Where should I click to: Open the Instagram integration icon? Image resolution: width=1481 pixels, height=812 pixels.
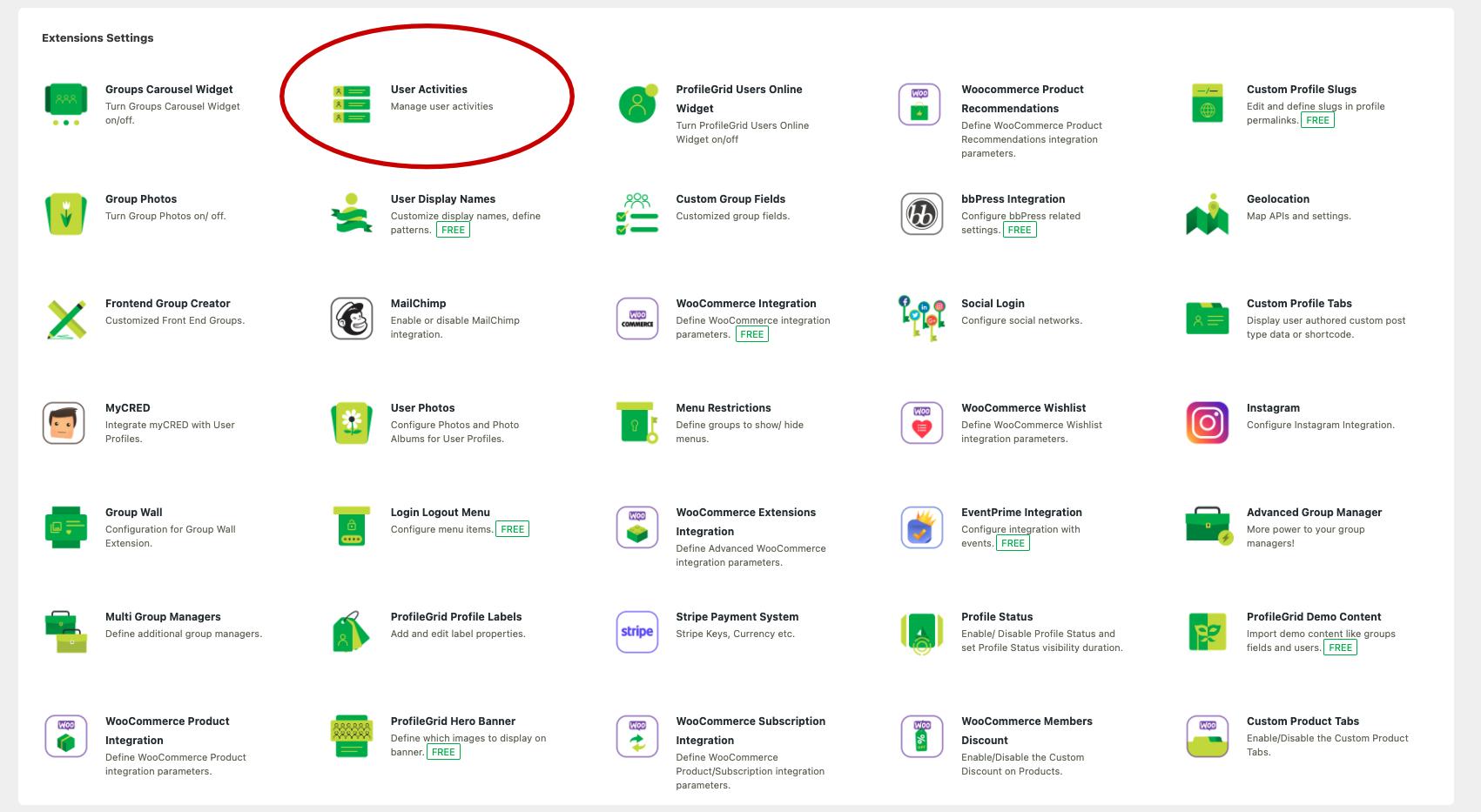coord(1207,423)
